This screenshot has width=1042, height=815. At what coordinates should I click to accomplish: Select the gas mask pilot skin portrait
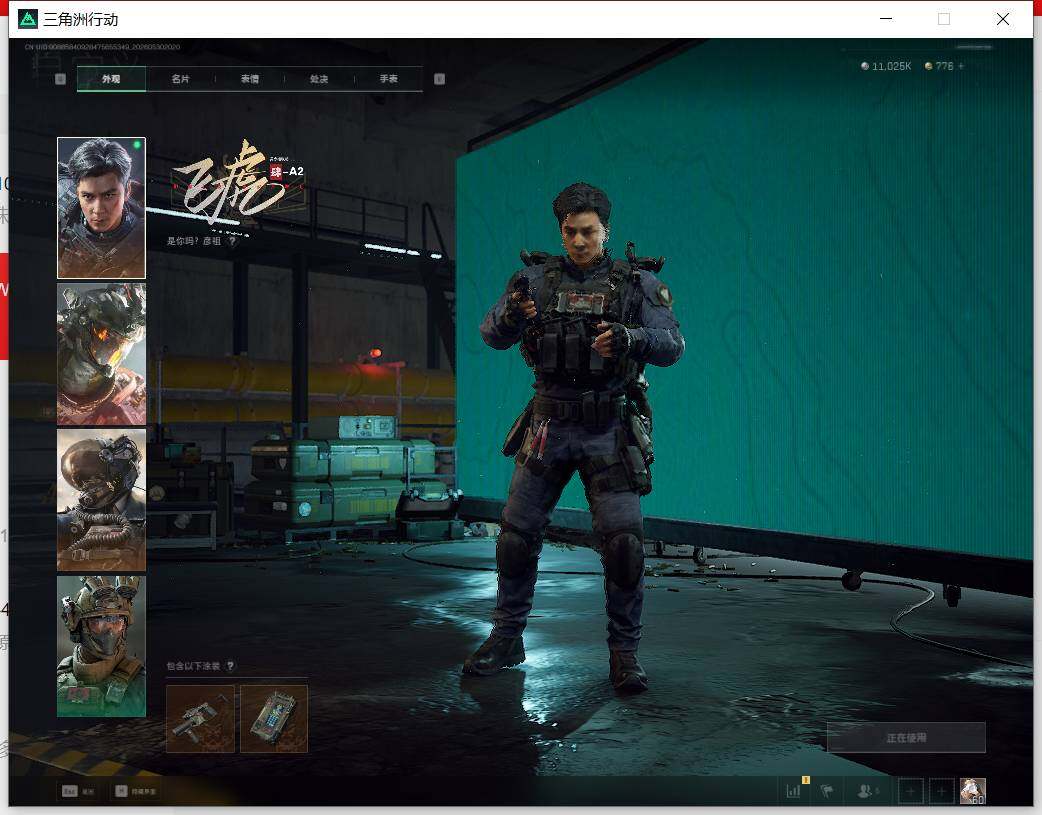[101, 500]
